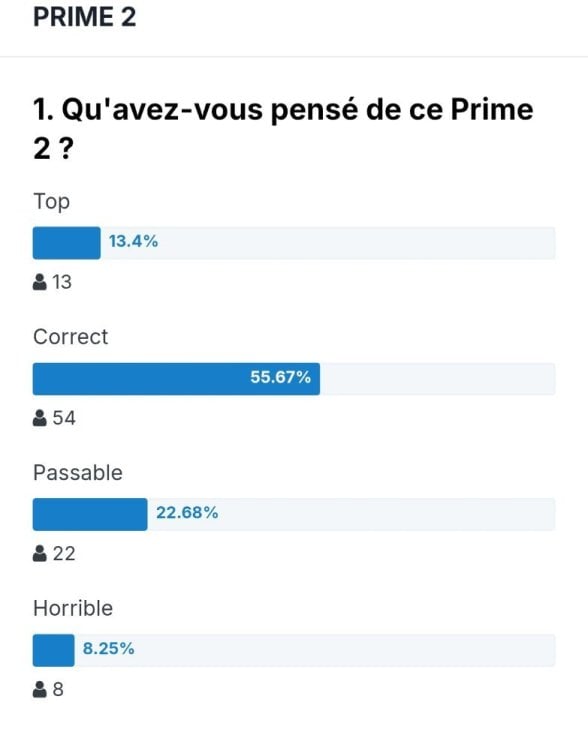Select the Top result bar

[294, 243]
